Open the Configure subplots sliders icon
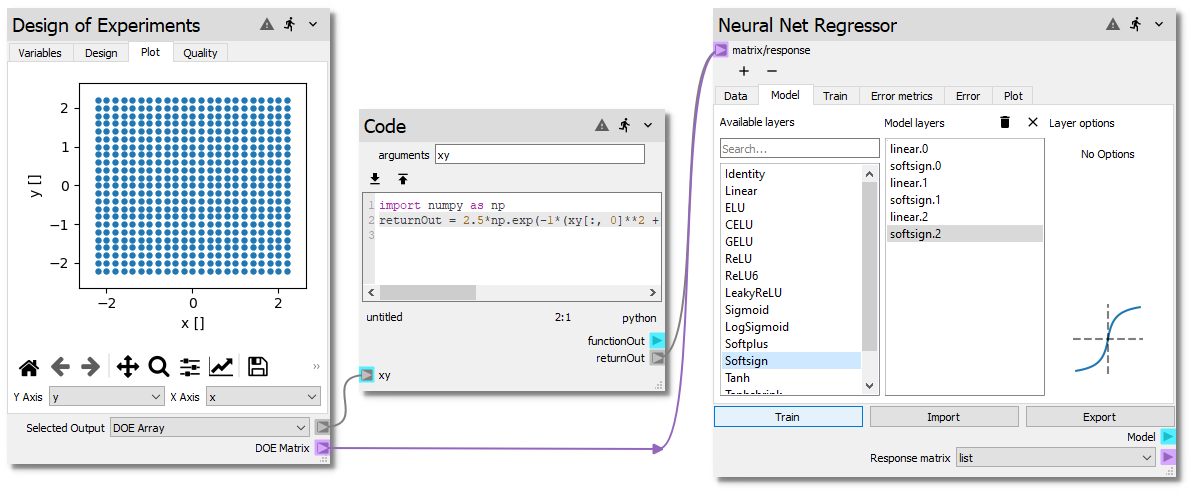 point(190,367)
